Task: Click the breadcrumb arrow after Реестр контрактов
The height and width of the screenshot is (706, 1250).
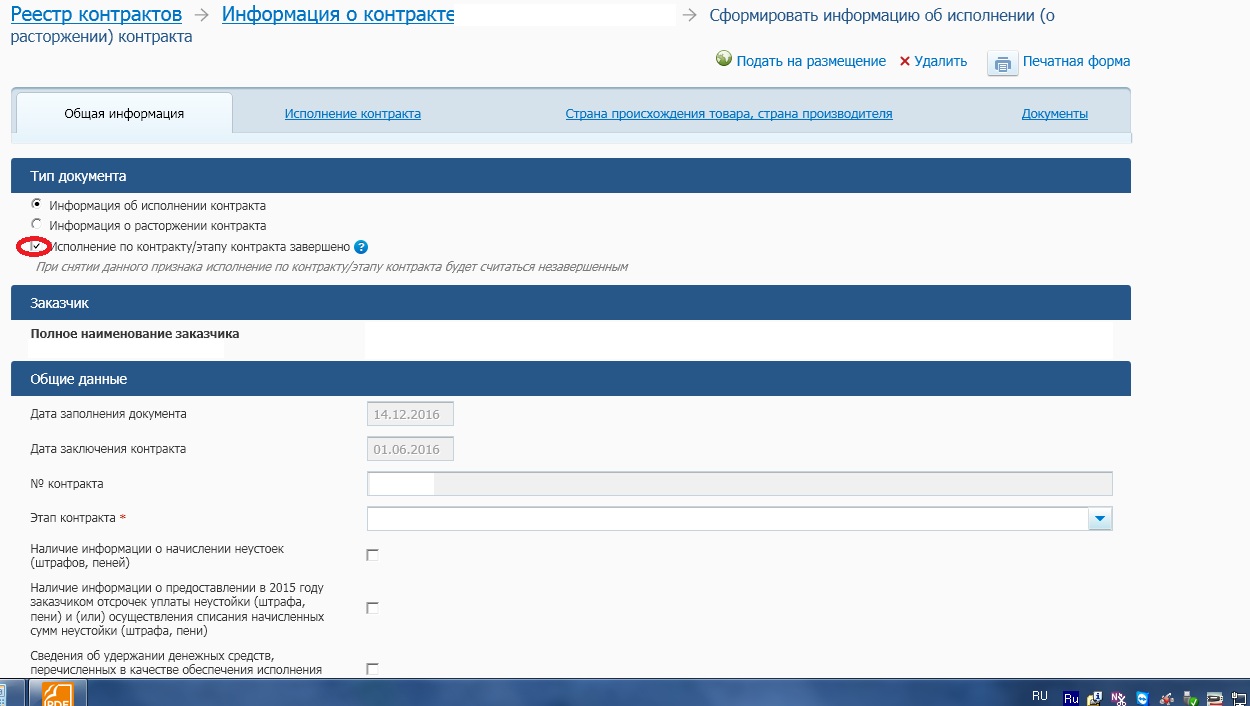Action: 202,15
